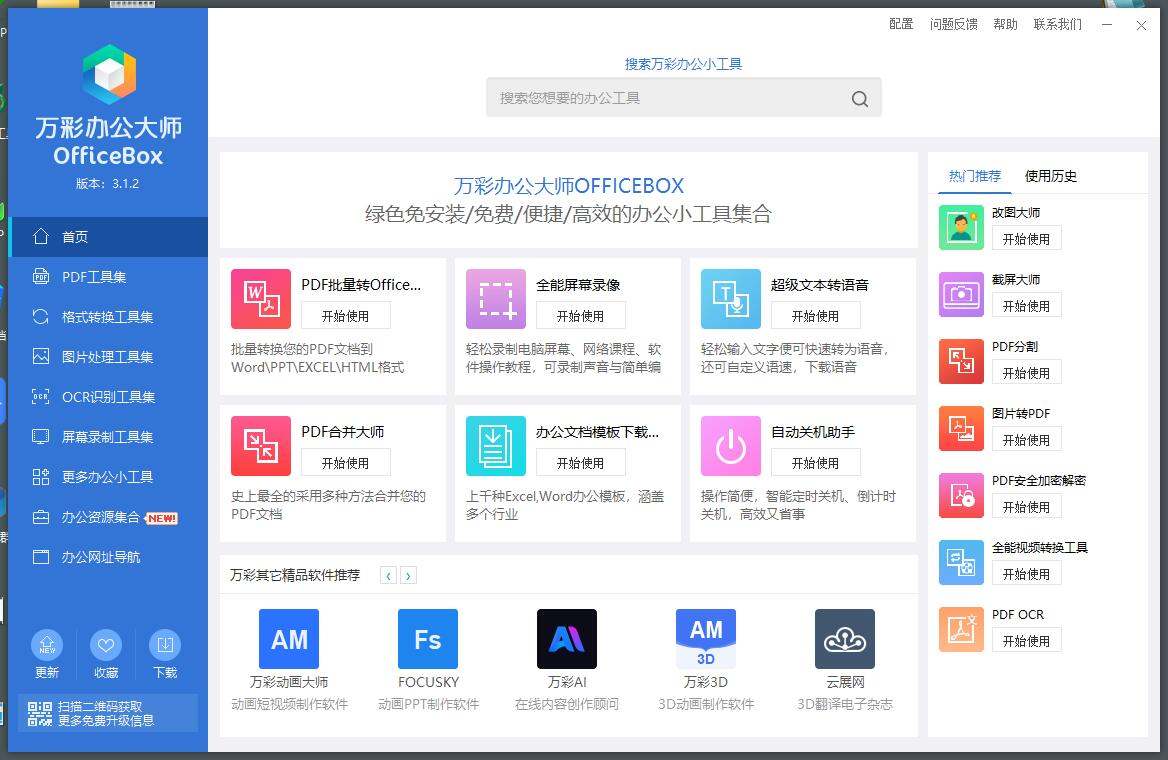Viewport: 1168px width, 760px height.
Task: Click 开始使用 for 截屏大师
Action: point(1026,306)
